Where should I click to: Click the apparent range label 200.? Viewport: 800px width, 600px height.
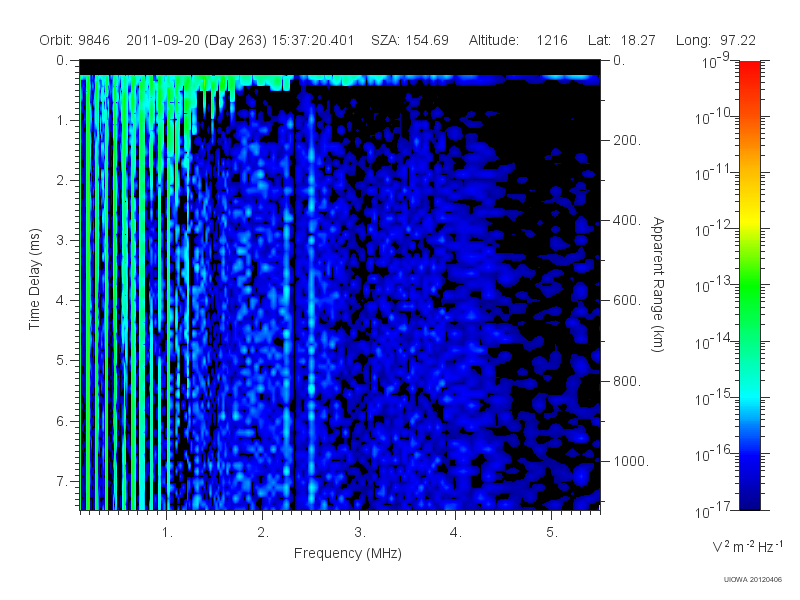(627, 140)
